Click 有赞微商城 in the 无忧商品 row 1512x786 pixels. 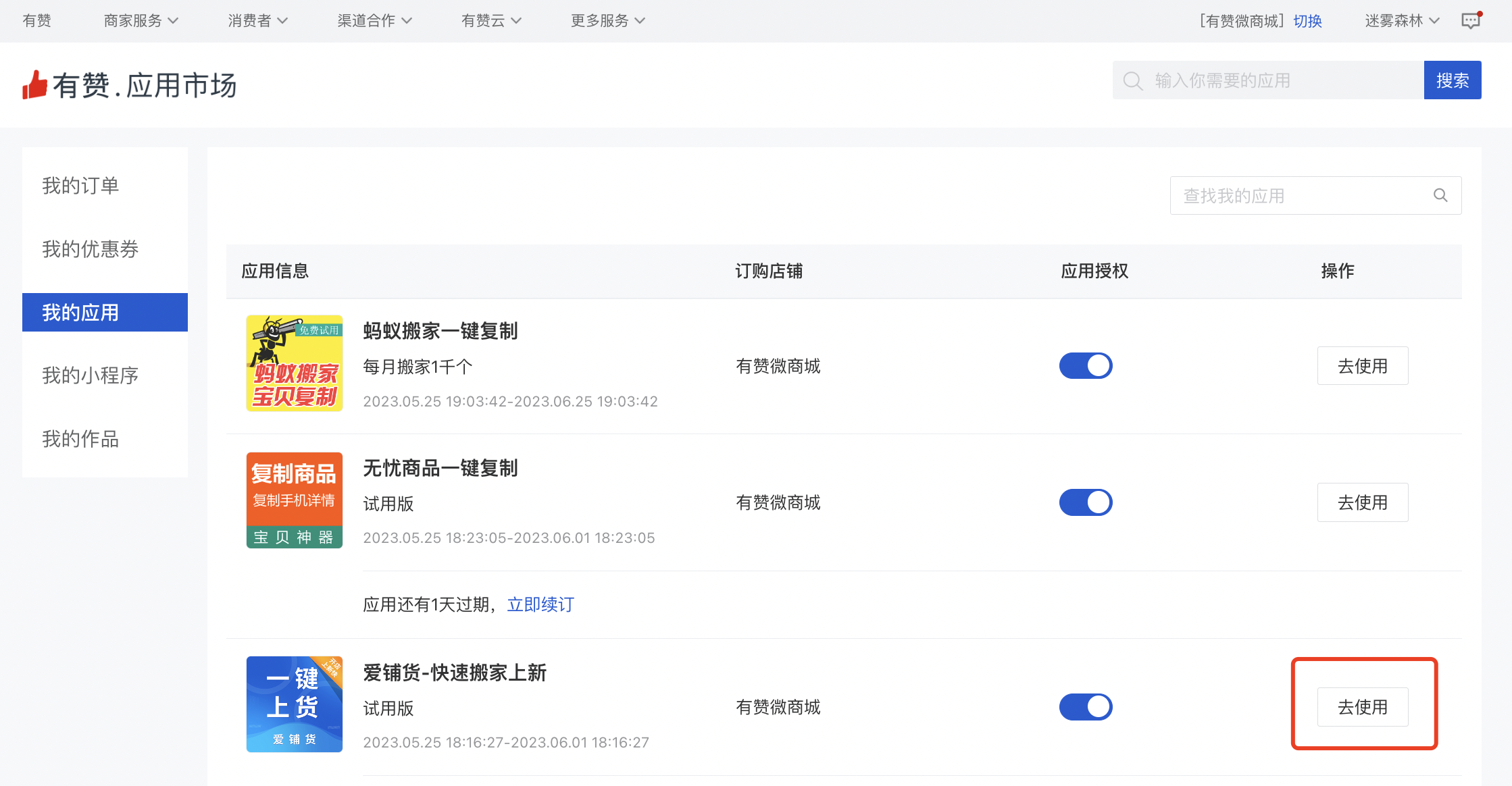point(778,502)
